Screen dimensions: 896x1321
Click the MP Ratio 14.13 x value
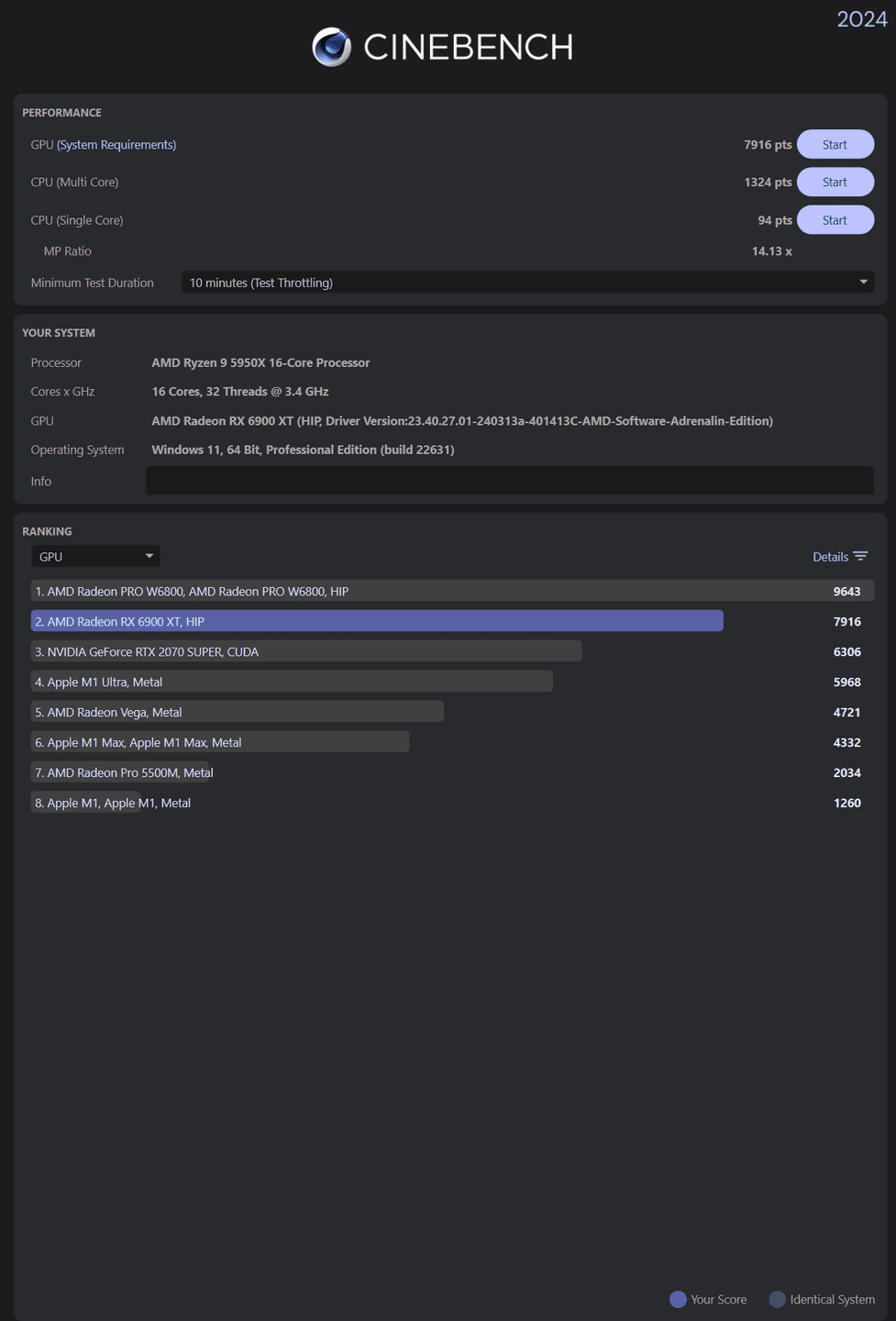click(772, 251)
